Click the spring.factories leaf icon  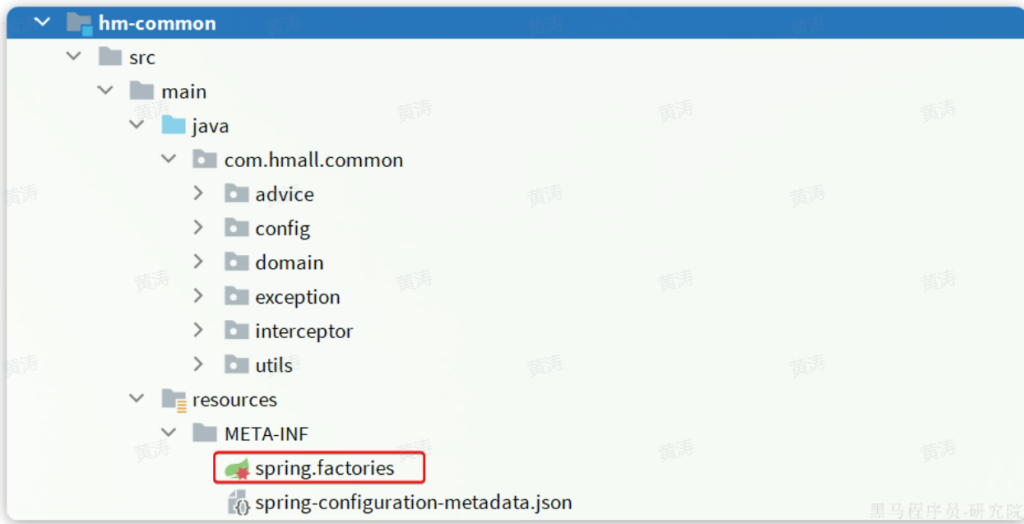[x=236, y=468]
